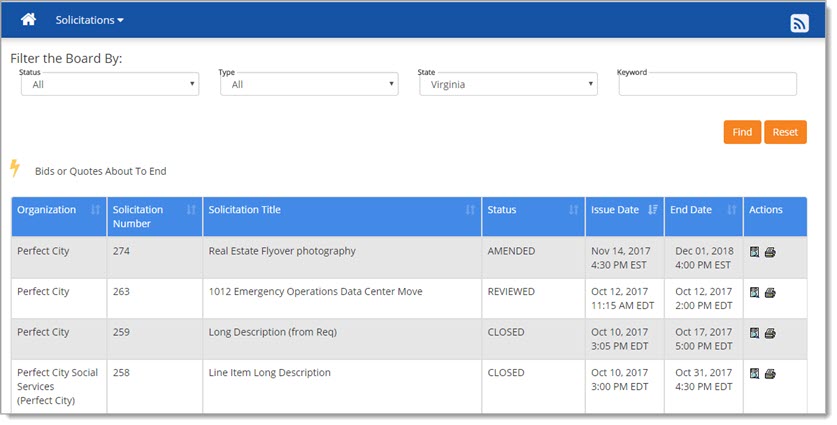Select '1012 Emergency Operations Data Center Move'

tap(315, 292)
